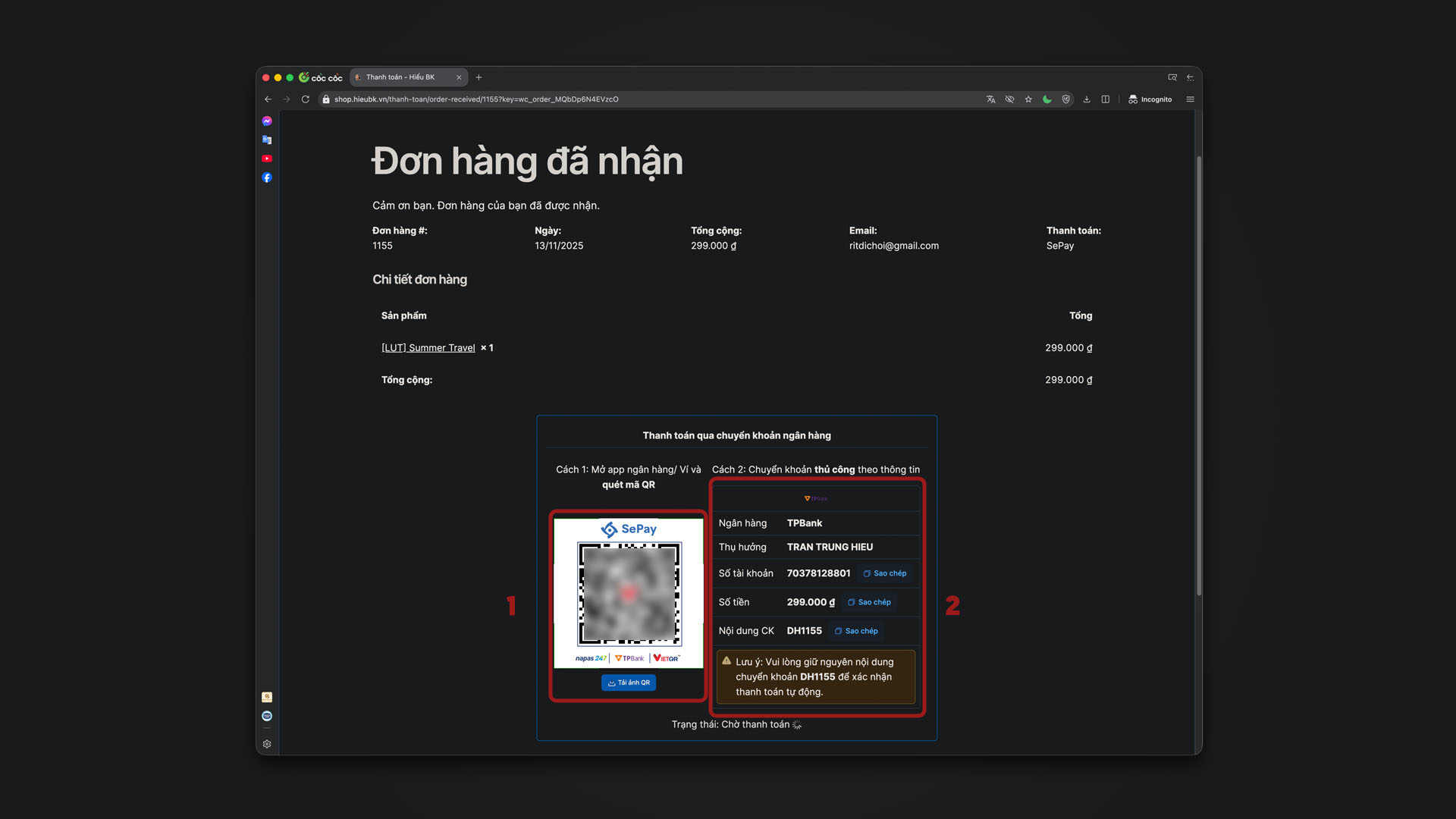
Task: Click the translate page icon
Action: pyautogui.click(x=990, y=99)
